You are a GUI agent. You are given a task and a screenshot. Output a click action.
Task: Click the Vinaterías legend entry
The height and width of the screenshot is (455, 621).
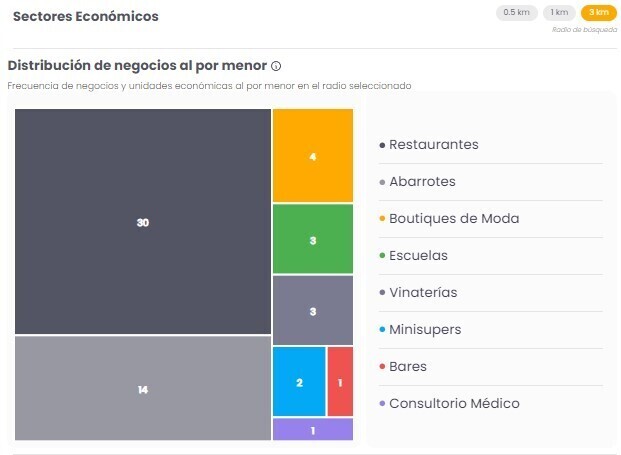(x=423, y=293)
